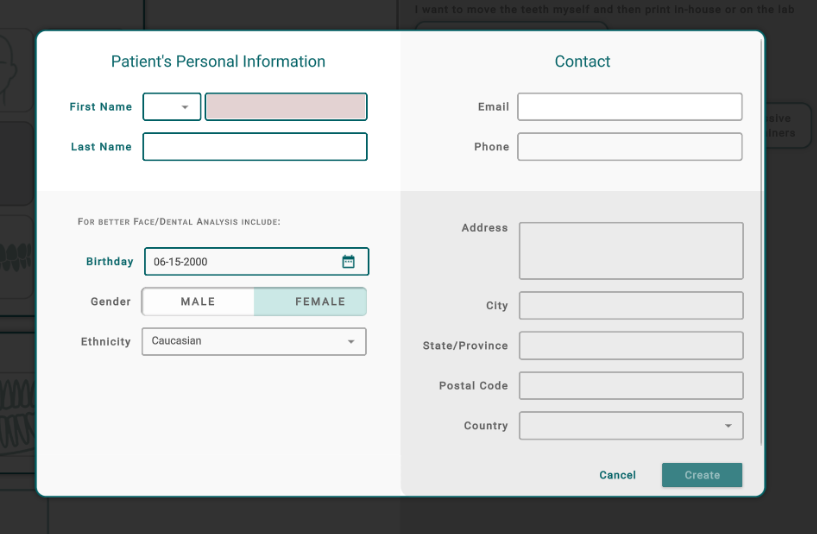817x534 pixels.
Task: Click the Postal Code label
Action: tap(473, 386)
